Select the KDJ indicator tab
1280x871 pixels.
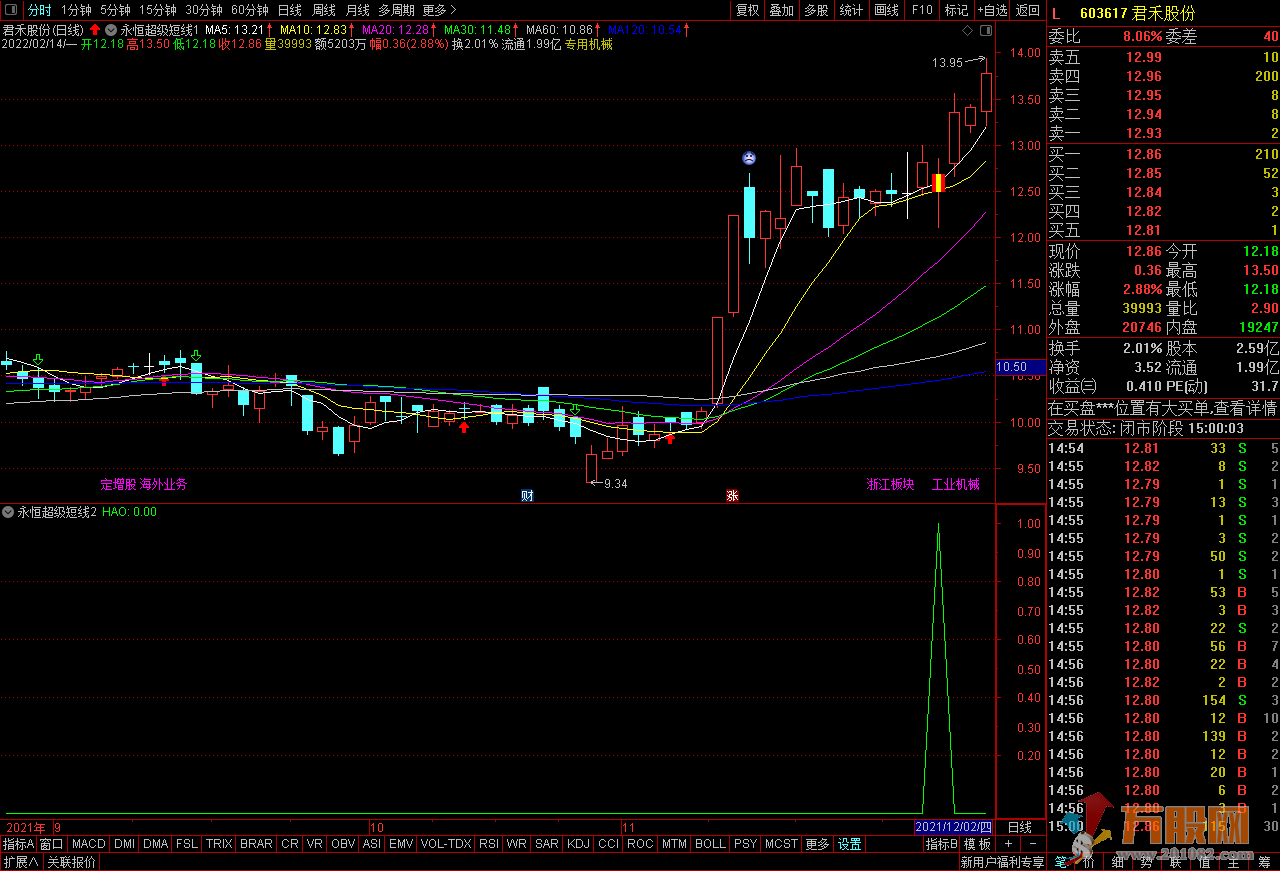tap(578, 844)
